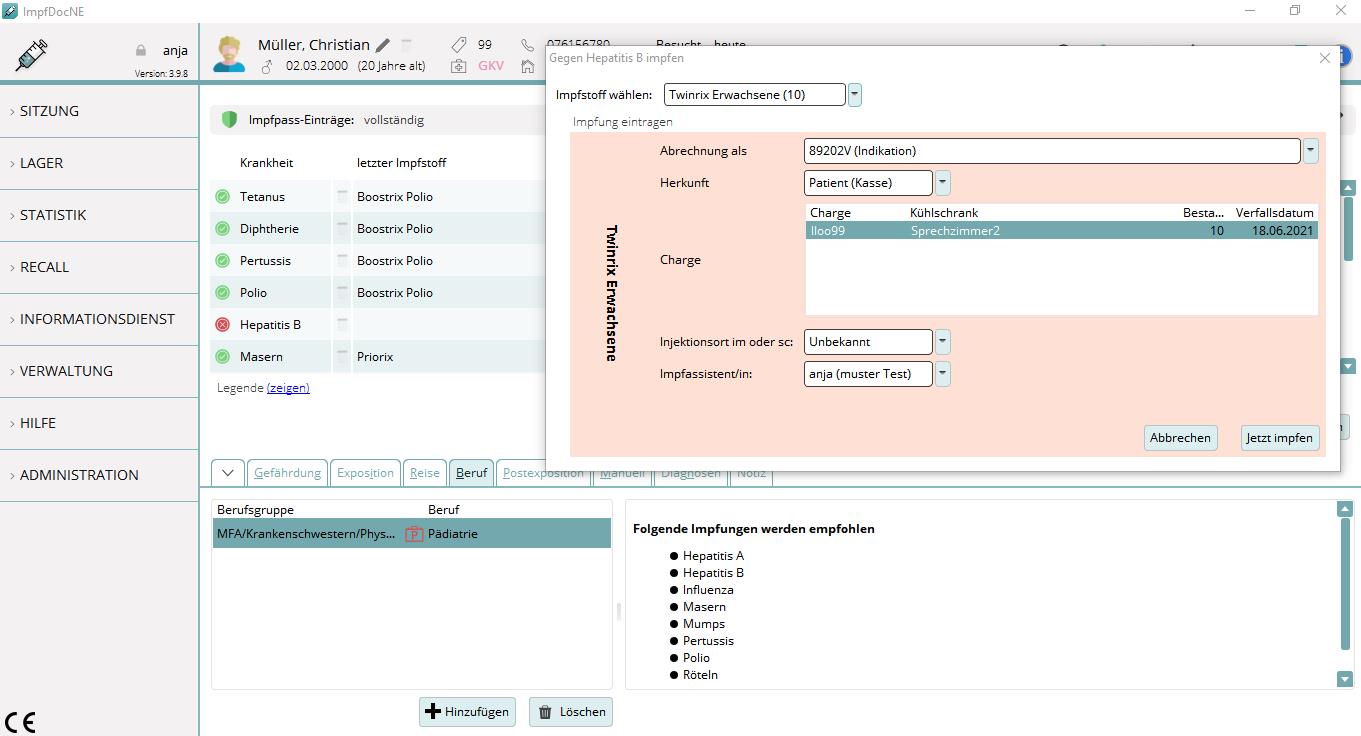The width and height of the screenshot is (1361, 736).
Task: Click the Herkunft field Patient (Kasse)
Action: pyautogui.click(x=868, y=183)
